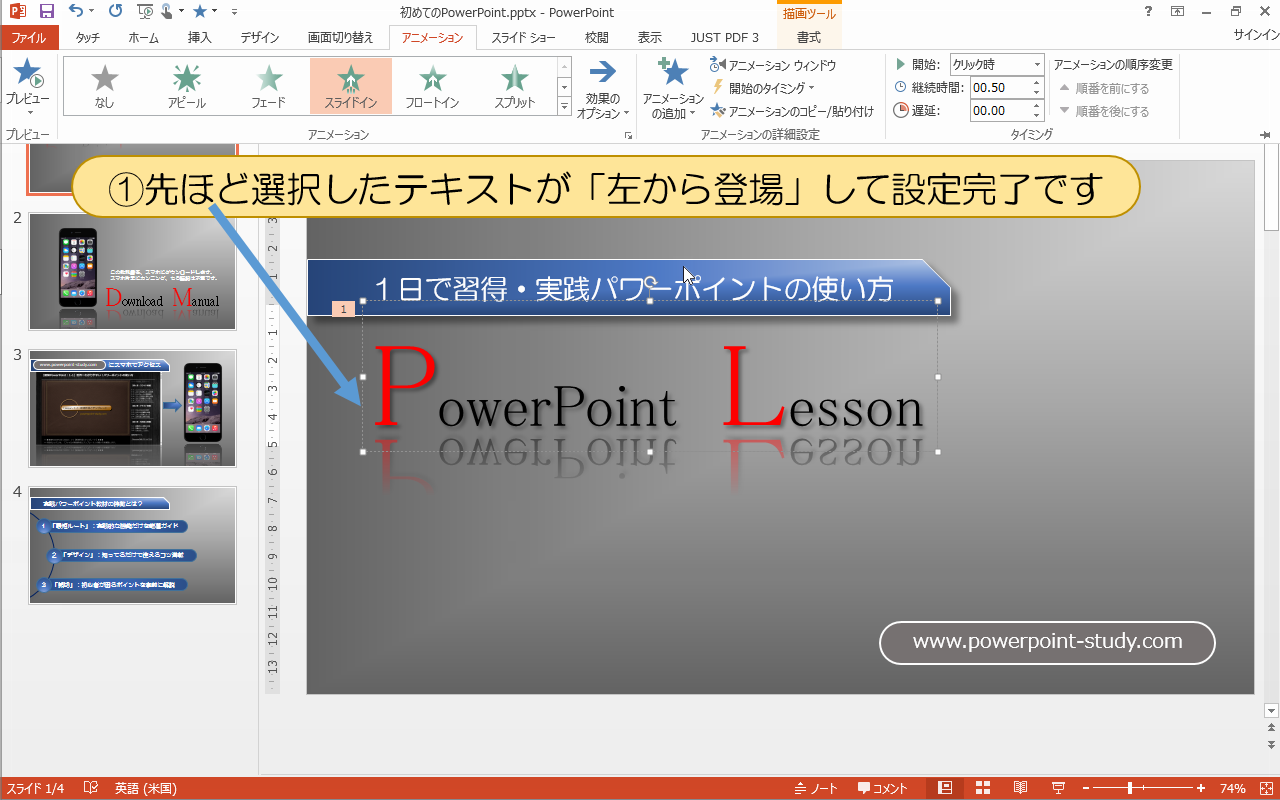
Task: Switch to the Transitions (画面切り替え) tab
Action: pos(341,38)
